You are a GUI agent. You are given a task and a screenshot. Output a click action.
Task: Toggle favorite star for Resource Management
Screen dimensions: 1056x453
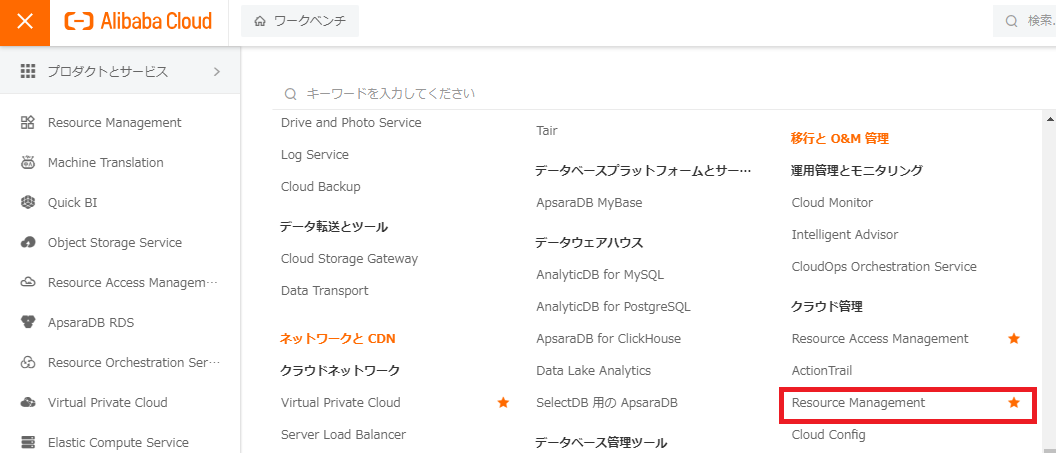click(x=1014, y=403)
